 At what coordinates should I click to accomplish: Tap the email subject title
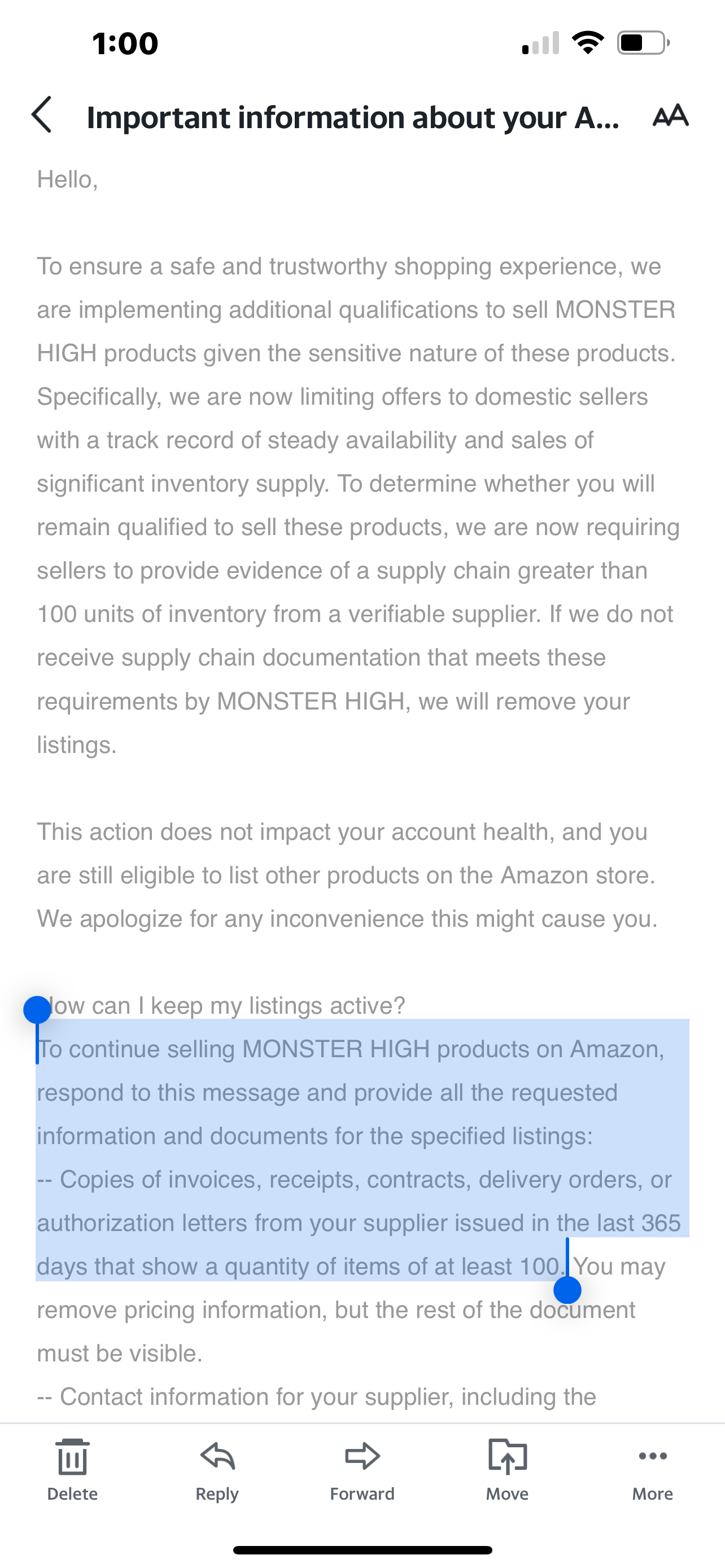[353, 117]
